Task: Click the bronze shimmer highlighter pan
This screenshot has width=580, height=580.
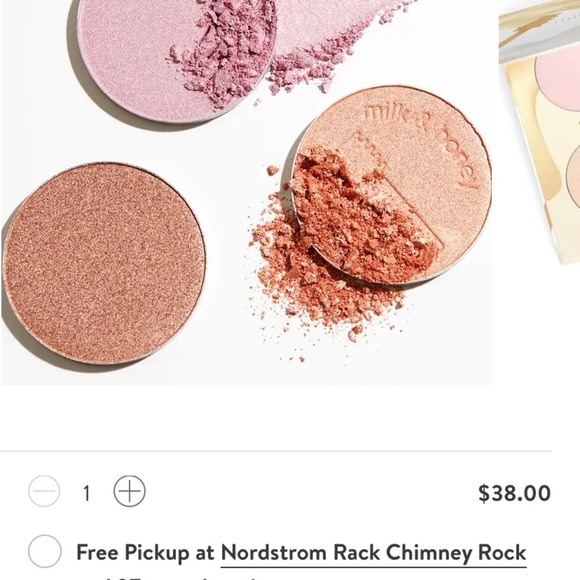Action: [104, 263]
